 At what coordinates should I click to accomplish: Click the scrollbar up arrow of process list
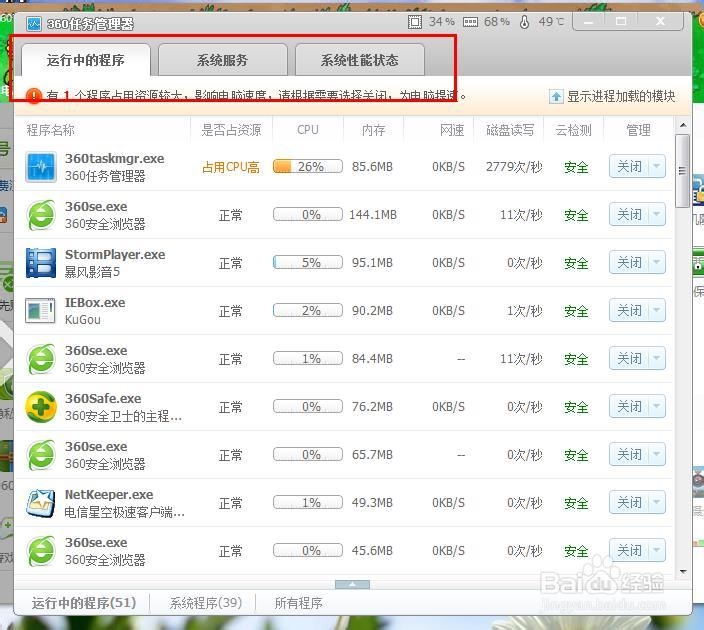683,125
